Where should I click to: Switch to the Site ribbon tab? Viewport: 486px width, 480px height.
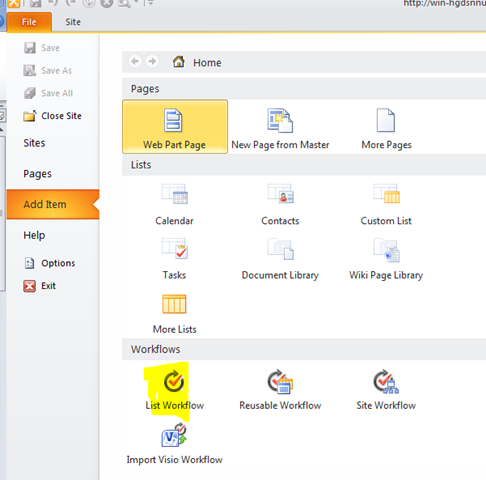73,22
